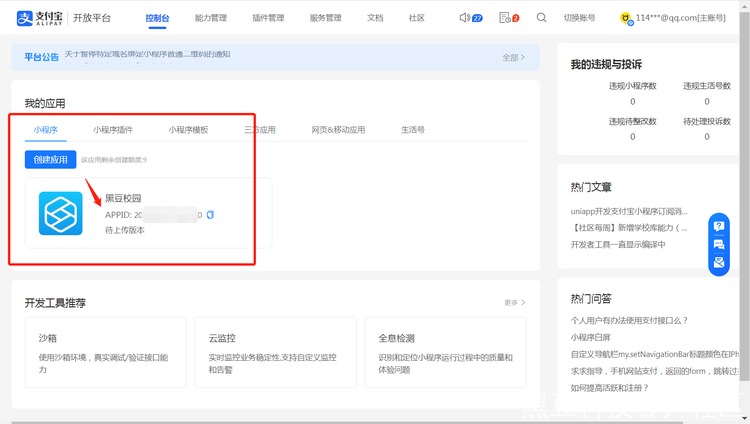Open the platform announcement notice text

[147, 55]
